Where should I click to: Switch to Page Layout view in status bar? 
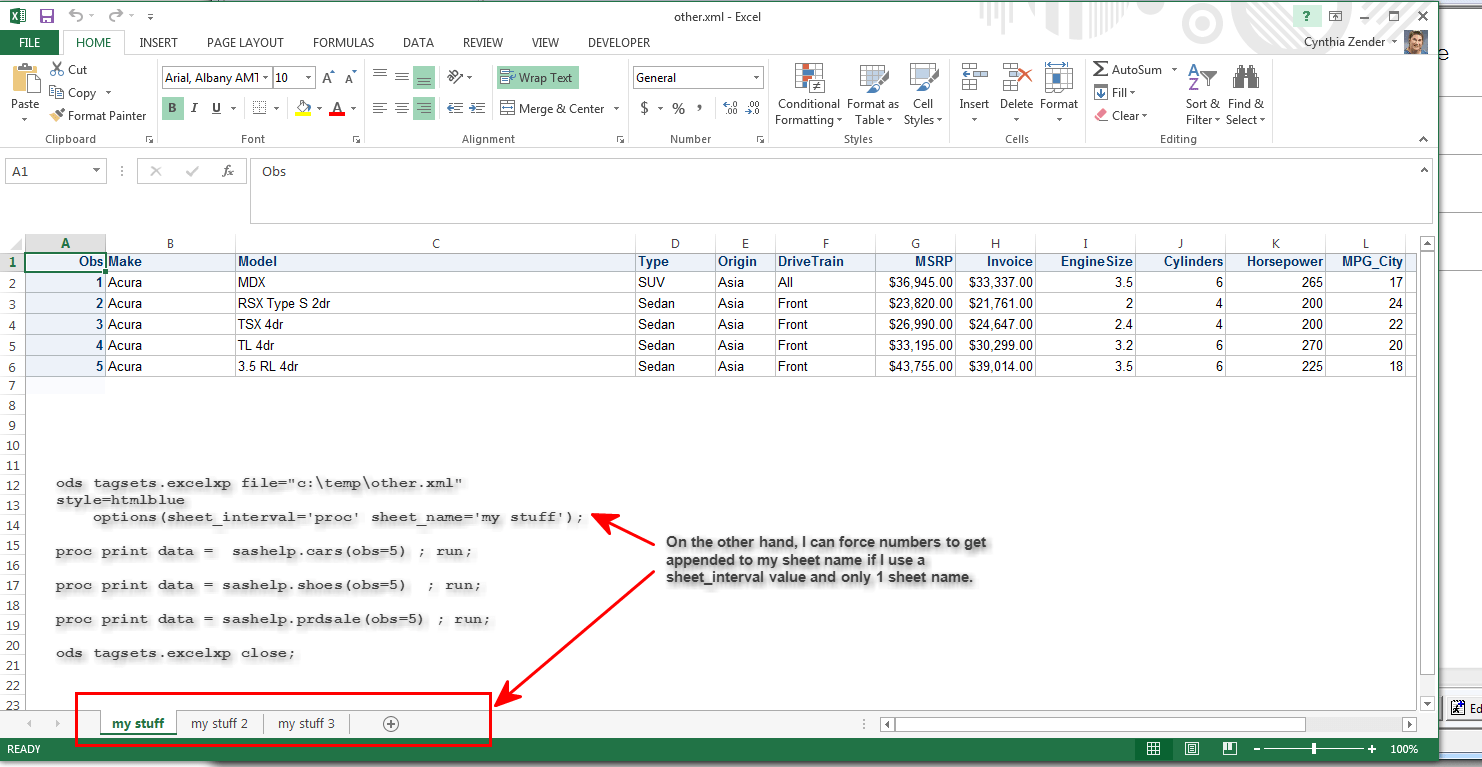click(1191, 748)
